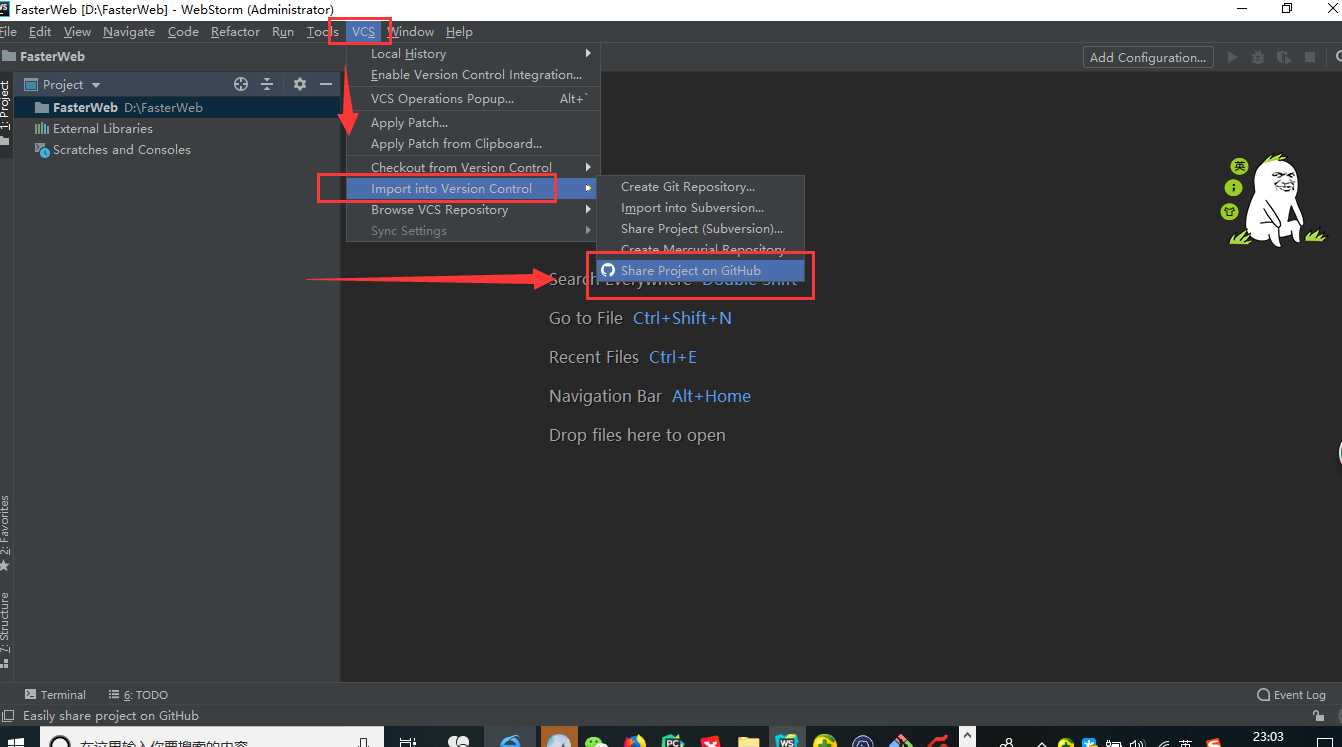Hide Project panel with minus icon
The image size is (1342, 747).
[x=326, y=85]
